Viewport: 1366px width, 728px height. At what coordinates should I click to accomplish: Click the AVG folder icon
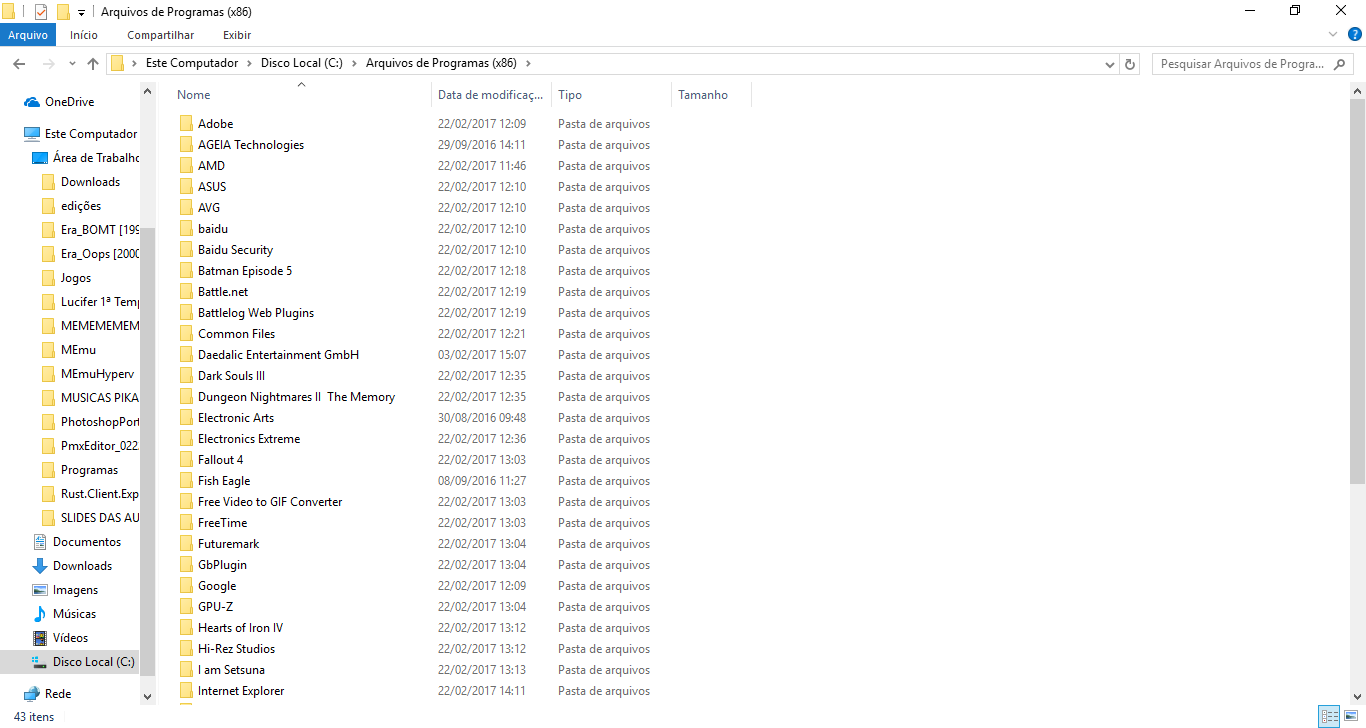click(x=186, y=208)
